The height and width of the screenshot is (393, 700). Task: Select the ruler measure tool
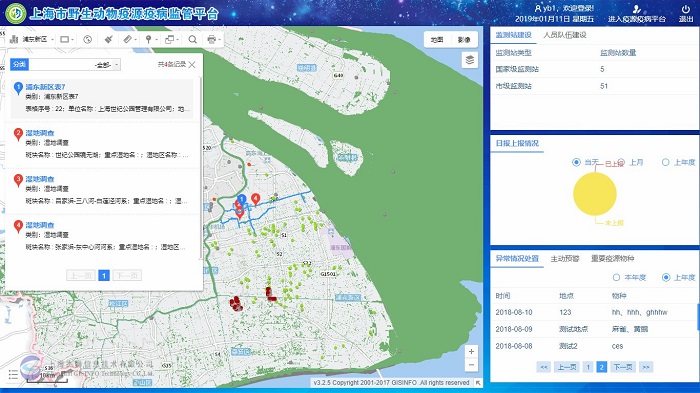pos(128,39)
